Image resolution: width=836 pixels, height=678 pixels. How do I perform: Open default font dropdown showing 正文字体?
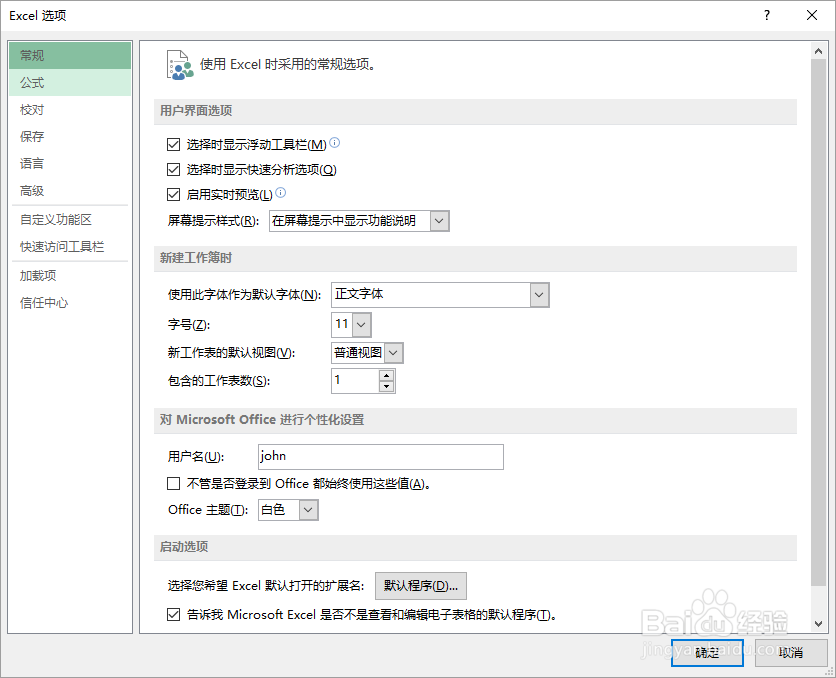point(539,295)
